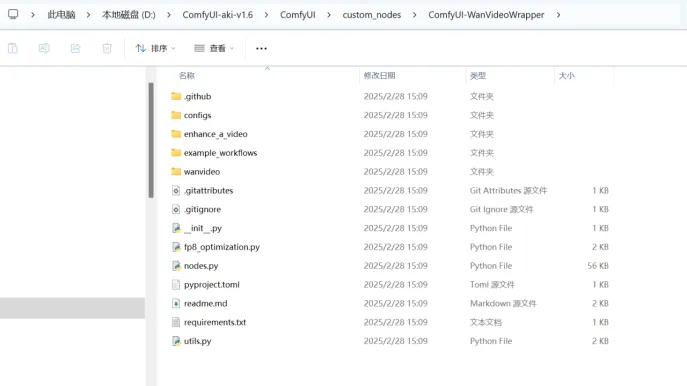Select the __init__.py file name
The width and height of the screenshot is (687, 386).
203,228
